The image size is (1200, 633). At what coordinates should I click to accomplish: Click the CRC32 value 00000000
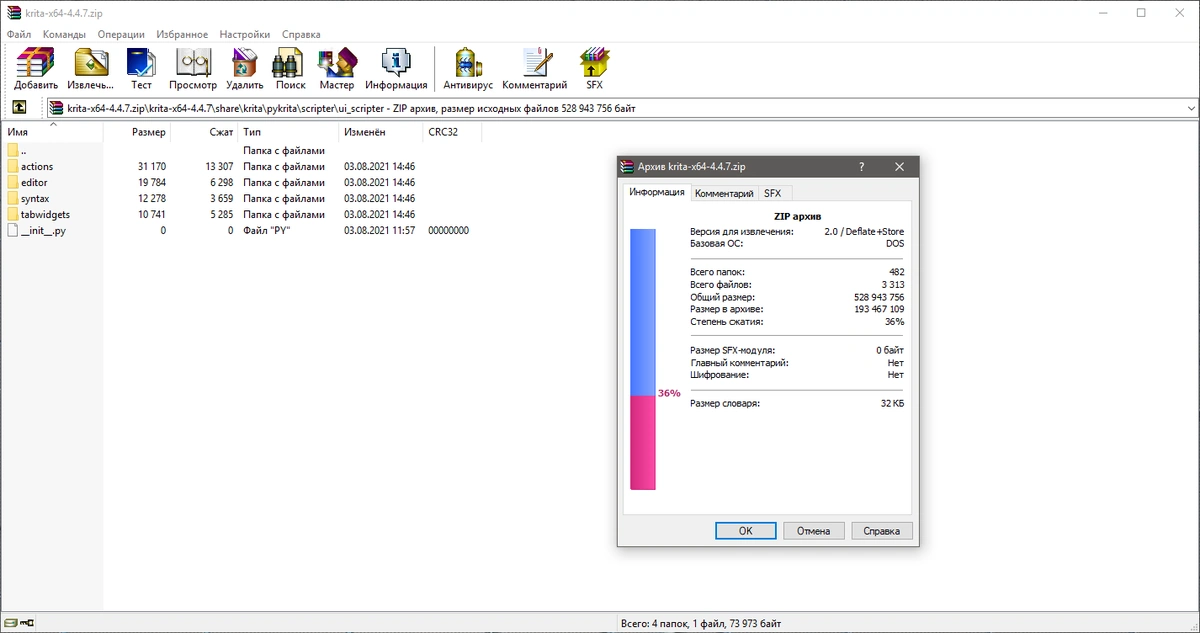tap(448, 230)
